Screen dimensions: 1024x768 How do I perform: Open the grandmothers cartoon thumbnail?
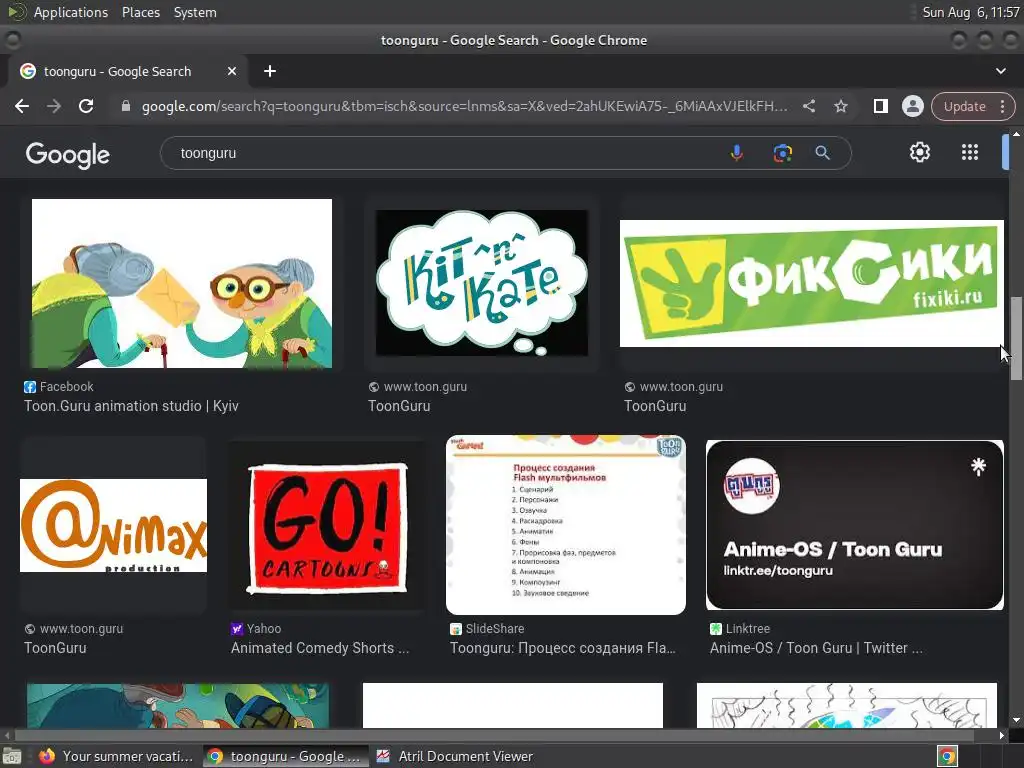click(182, 283)
